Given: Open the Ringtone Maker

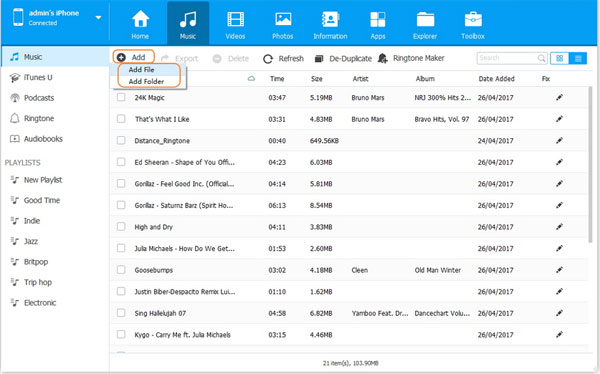Looking at the screenshot, I should [x=411, y=58].
